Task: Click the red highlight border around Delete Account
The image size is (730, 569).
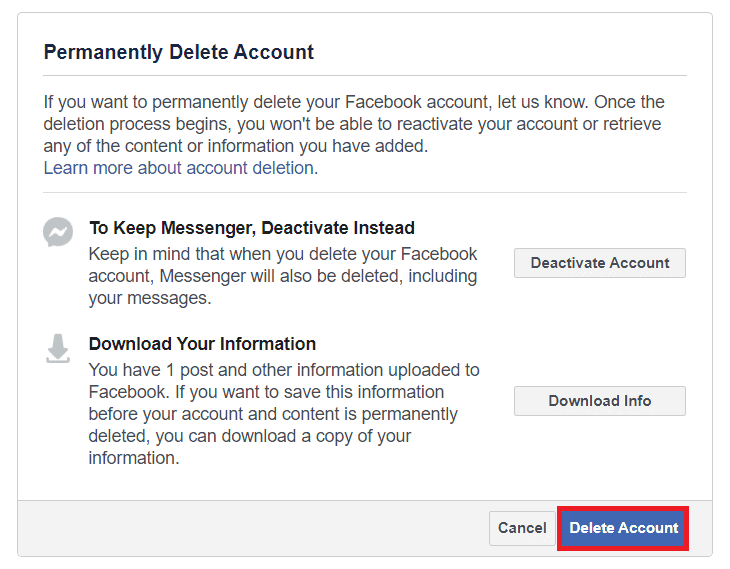Action: click(623, 508)
